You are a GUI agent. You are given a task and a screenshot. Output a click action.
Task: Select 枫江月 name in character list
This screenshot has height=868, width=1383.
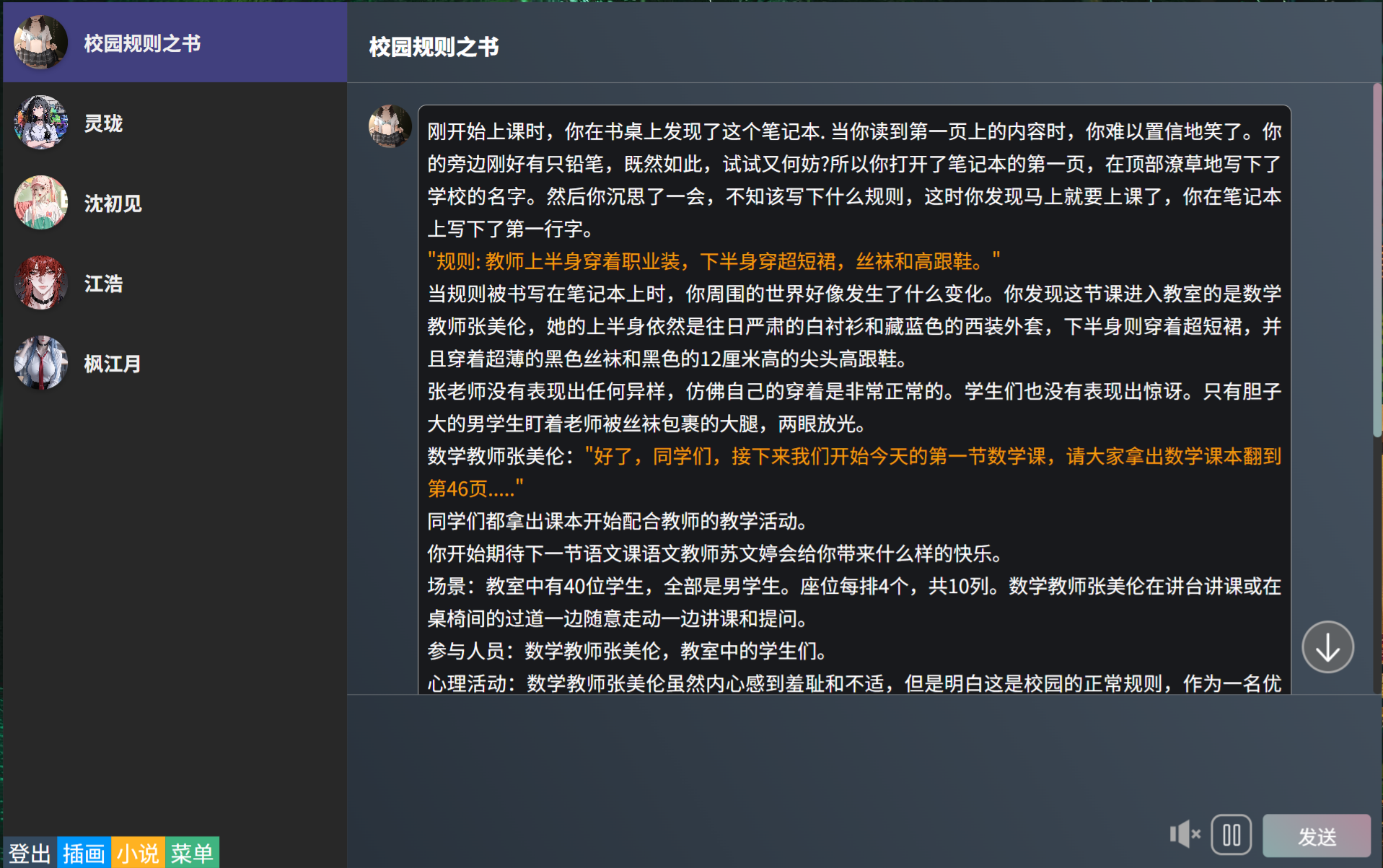coord(113,364)
